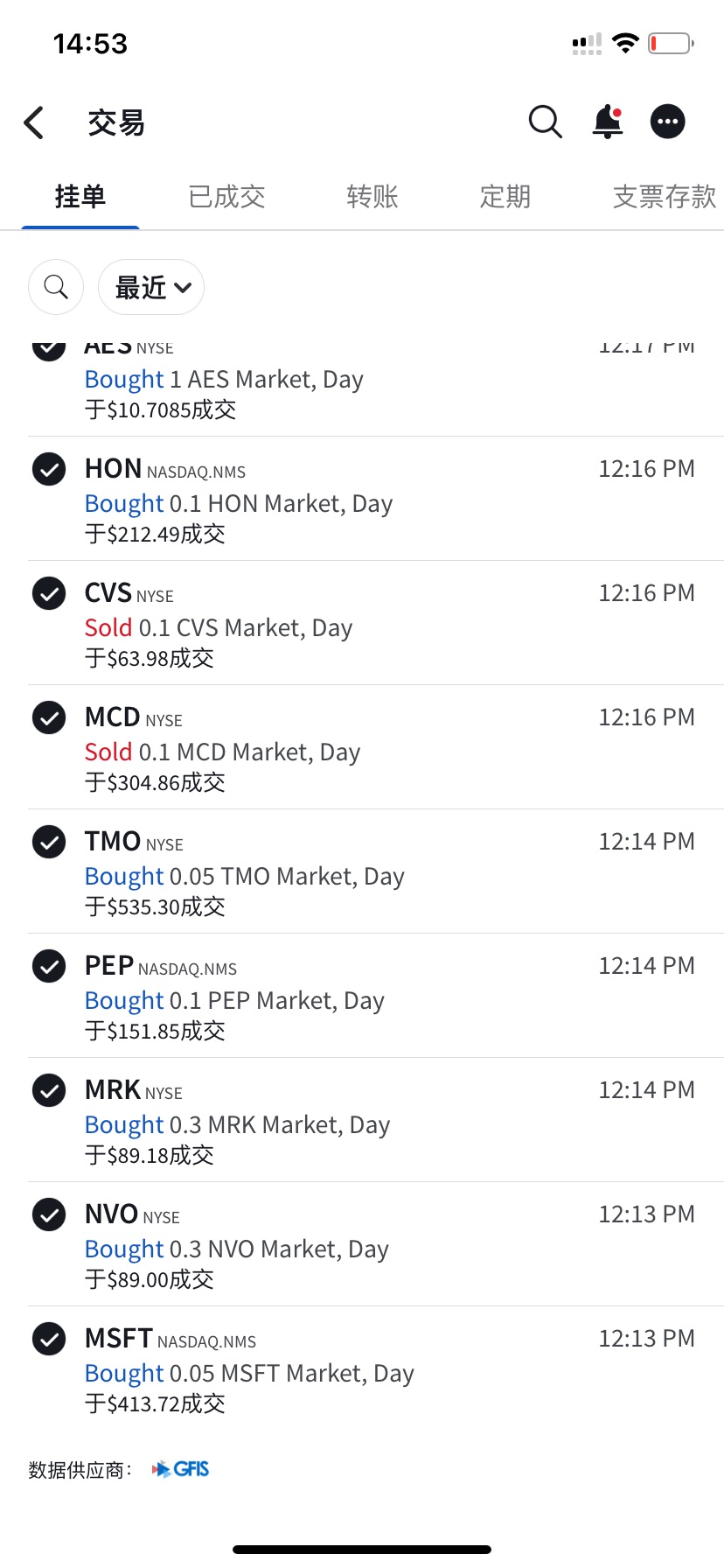Tap the back arrow icon

34,122
